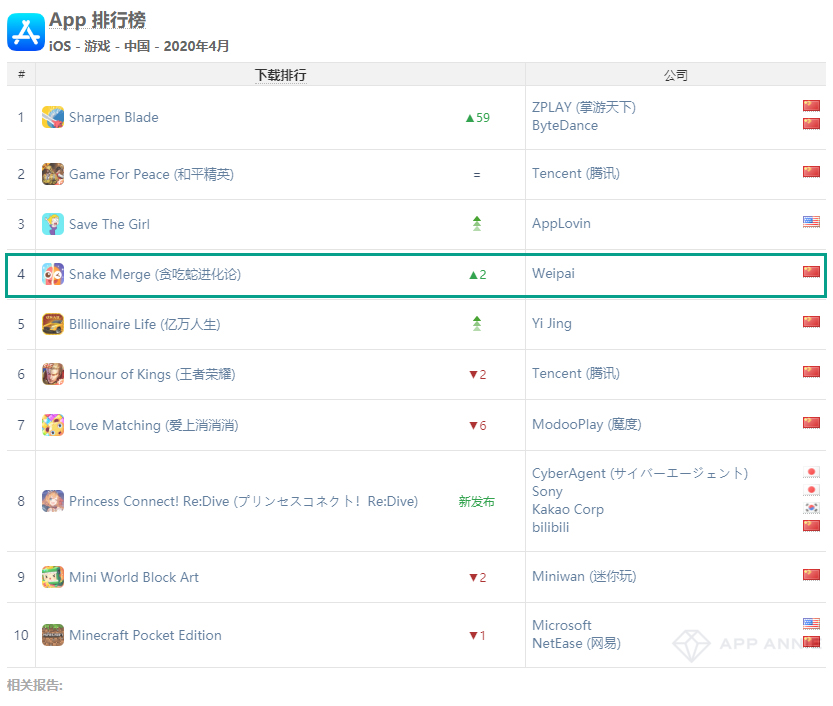
Task: Open the NetEase (网易) company link
Action: click(576, 643)
